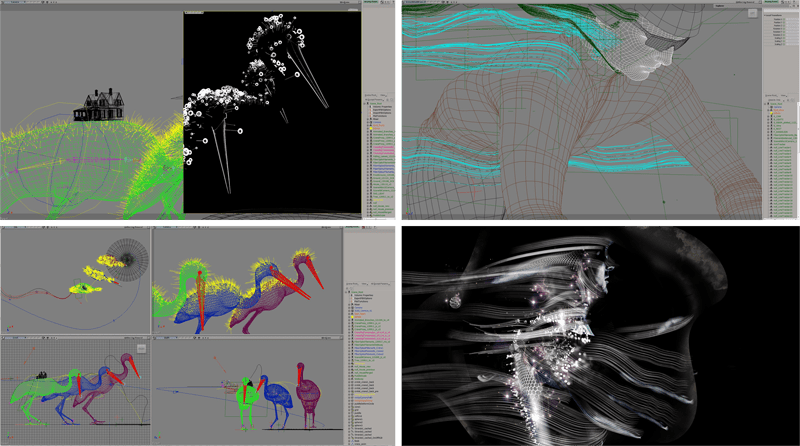800x446 pixels.
Task: Open the second tab above the top-right explorer
Action: click(x=784, y=95)
